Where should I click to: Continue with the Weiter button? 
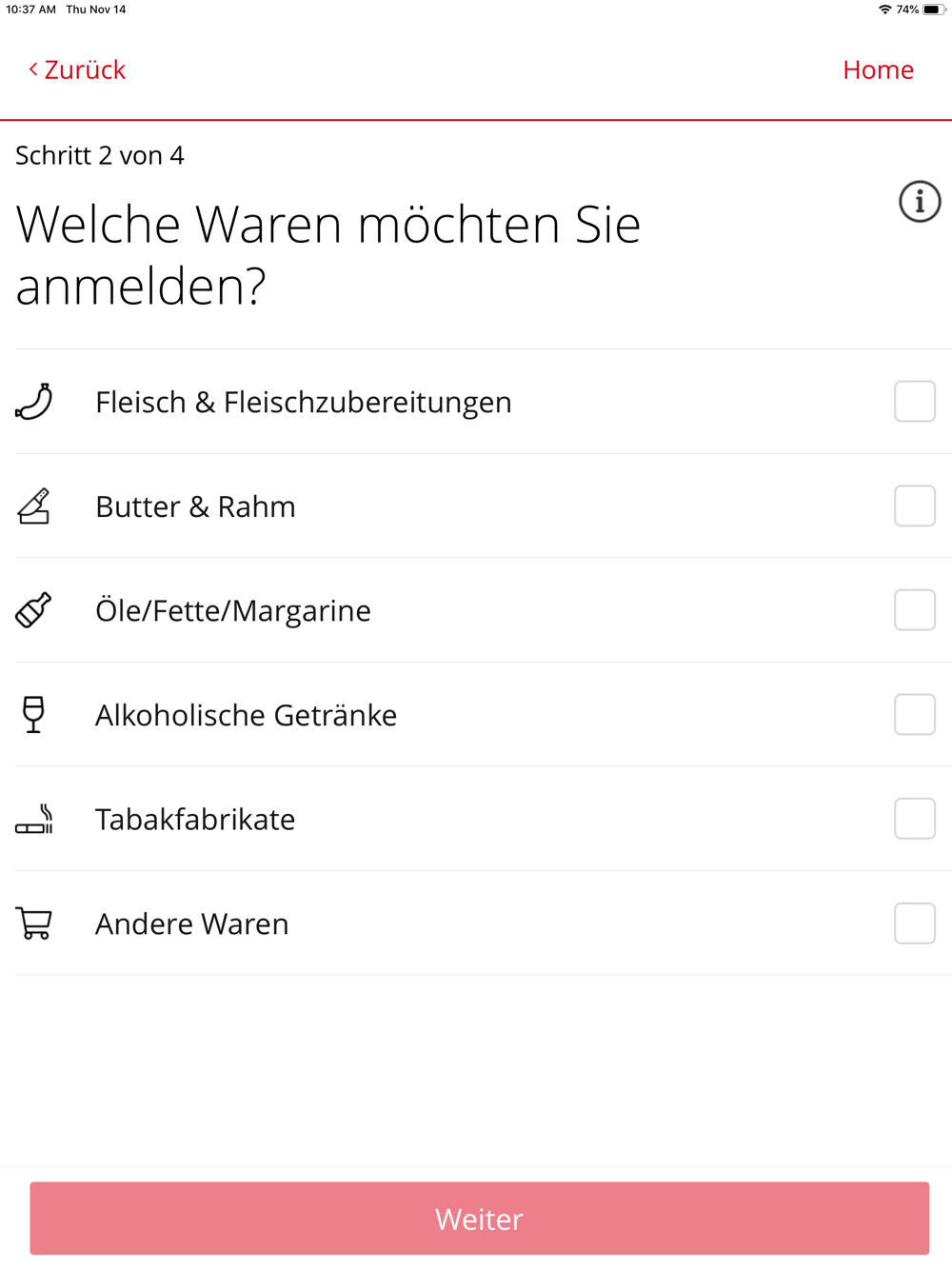point(479,1219)
